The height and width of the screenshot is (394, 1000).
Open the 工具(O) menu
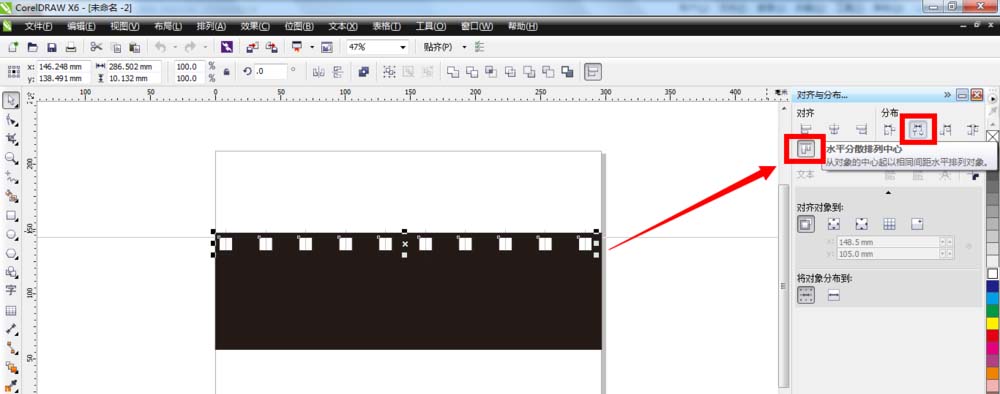[430, 27]
